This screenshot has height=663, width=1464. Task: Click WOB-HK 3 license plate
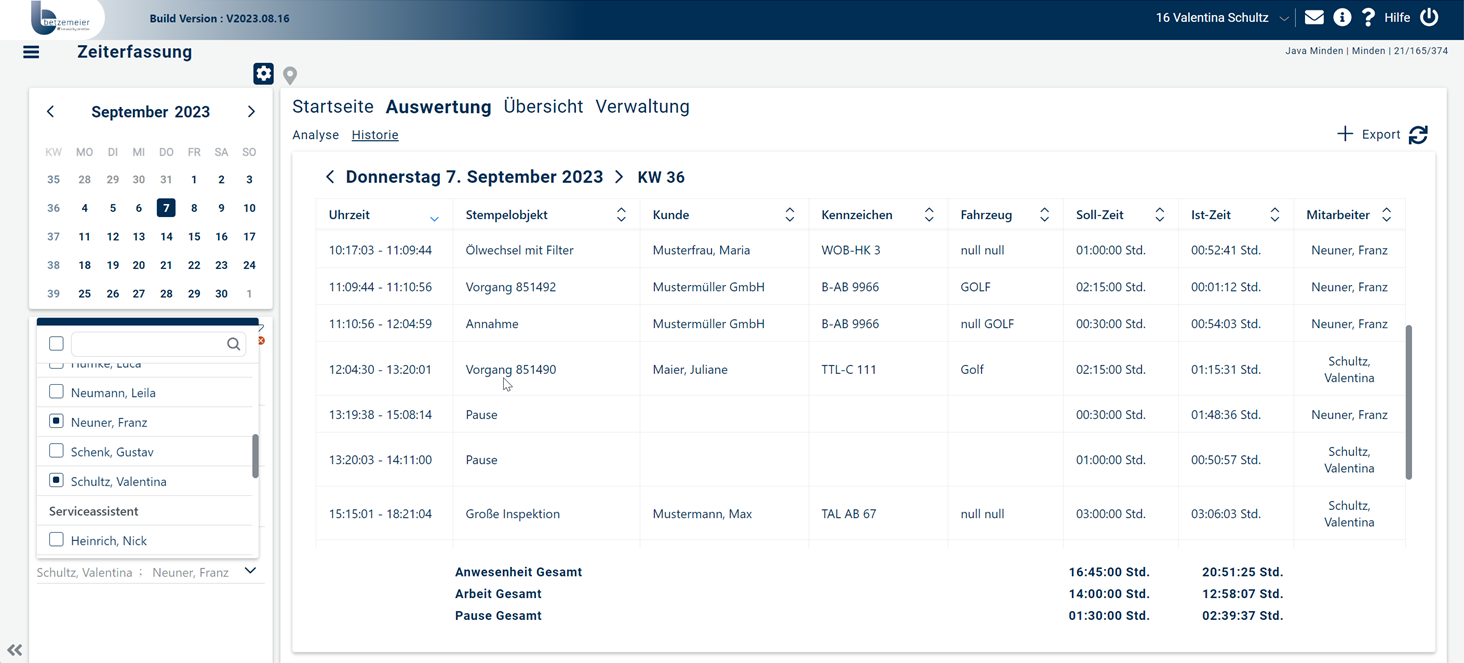point(853,250)
